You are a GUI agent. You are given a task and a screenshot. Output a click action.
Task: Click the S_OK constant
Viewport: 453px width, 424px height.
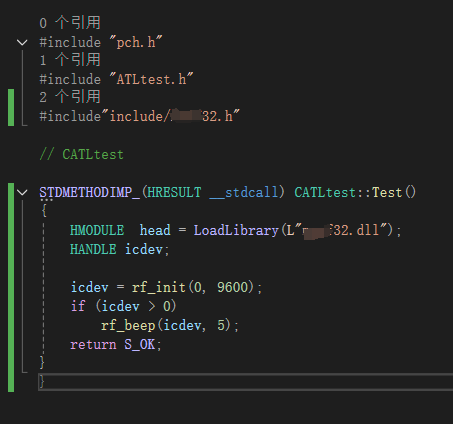click(140, 344)
